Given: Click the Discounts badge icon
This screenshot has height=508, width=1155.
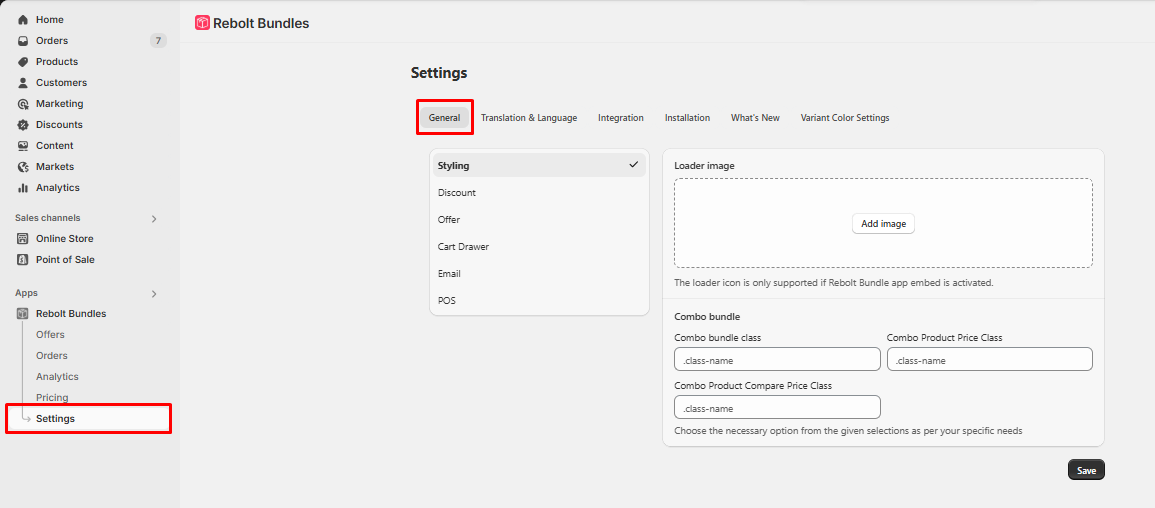Looking at the screenshot, I should point(23,124).
